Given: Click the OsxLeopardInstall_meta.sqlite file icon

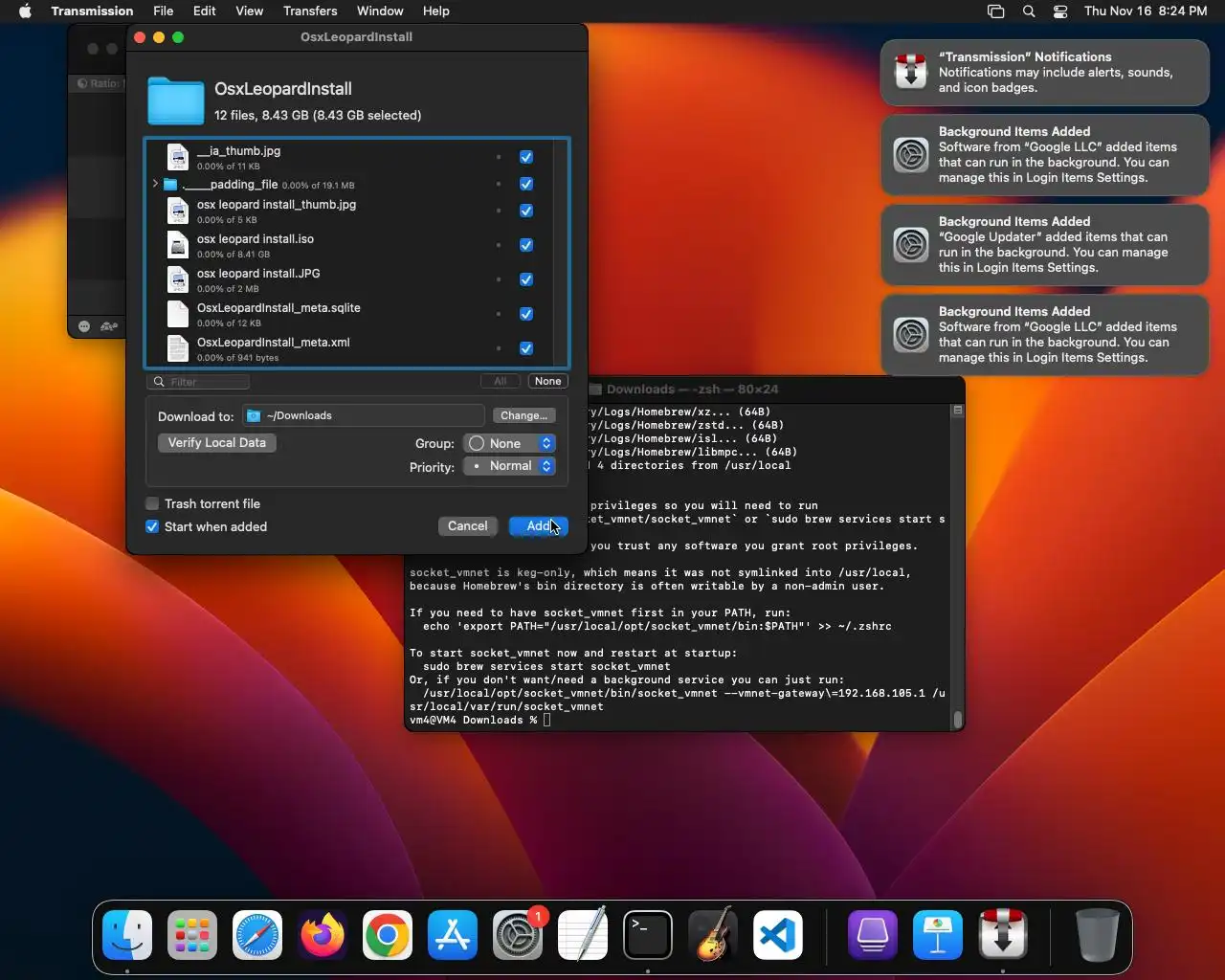Looking at the screenshot, I should pos(178,314).
